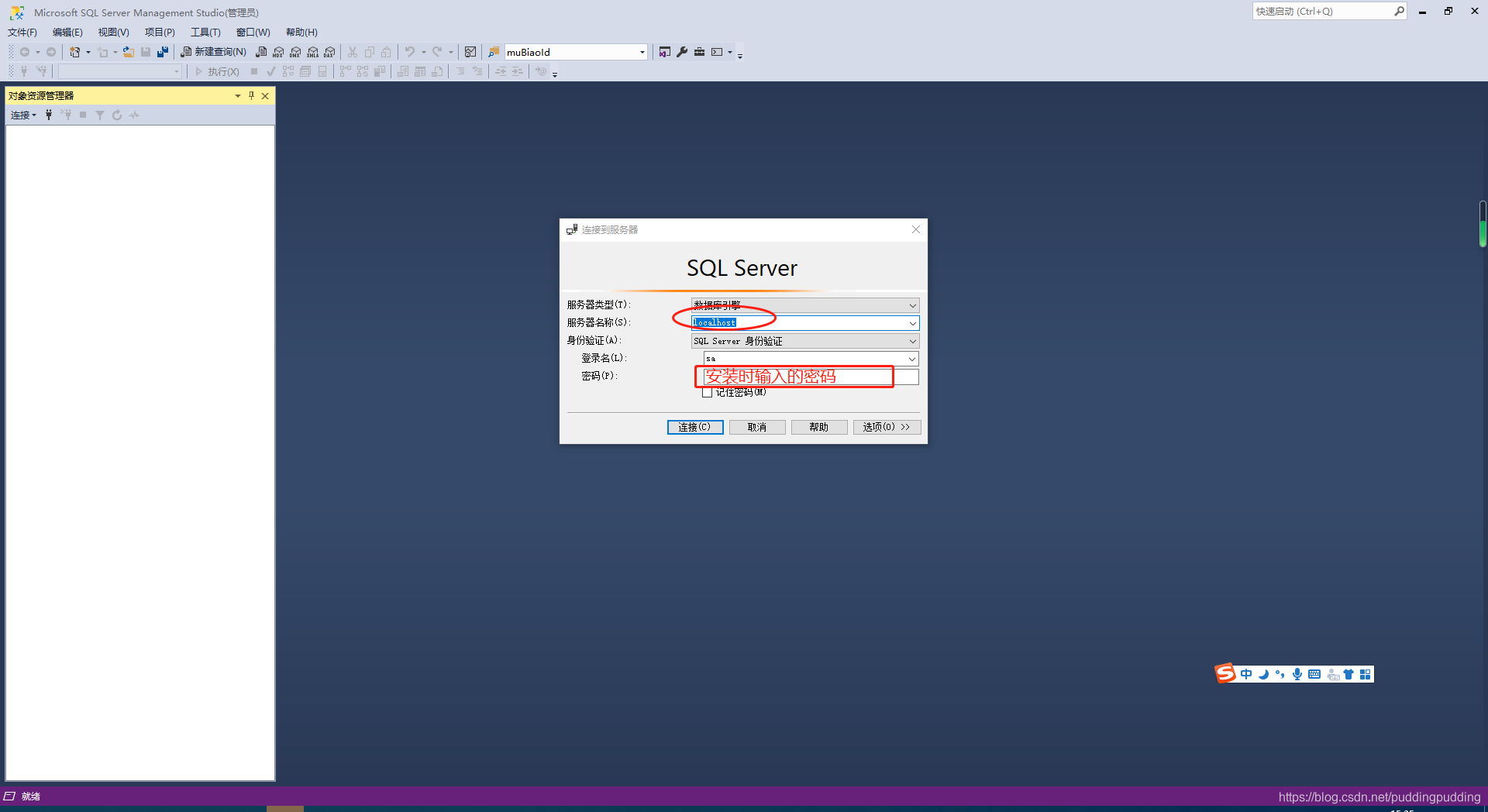Expand toolbar overflow options arrow on second row
1488x812 pixels.
555,73
